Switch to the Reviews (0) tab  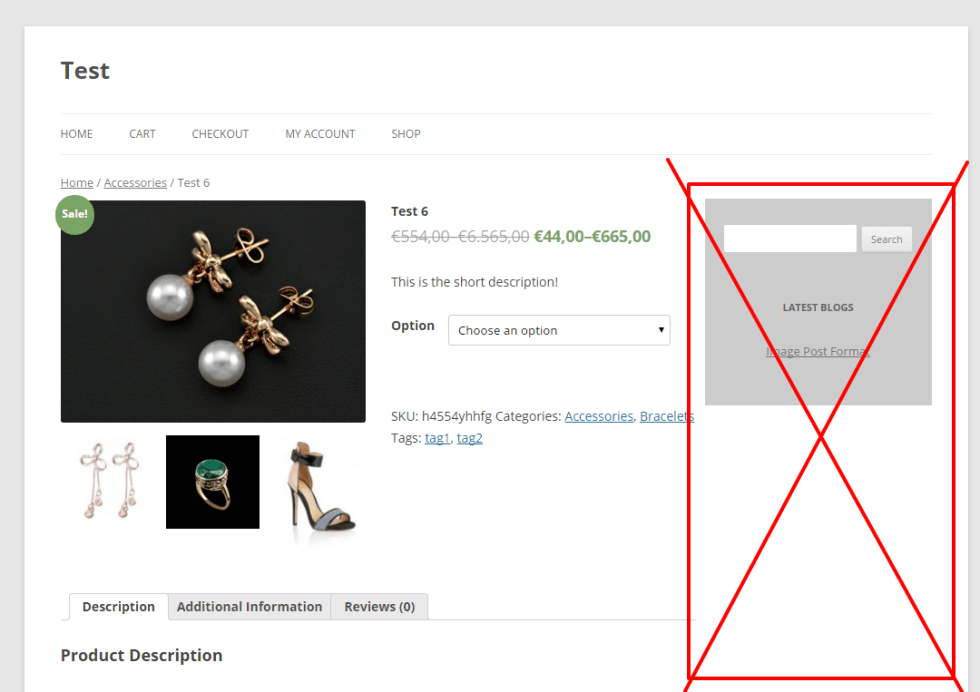click(x=379, y=606)
